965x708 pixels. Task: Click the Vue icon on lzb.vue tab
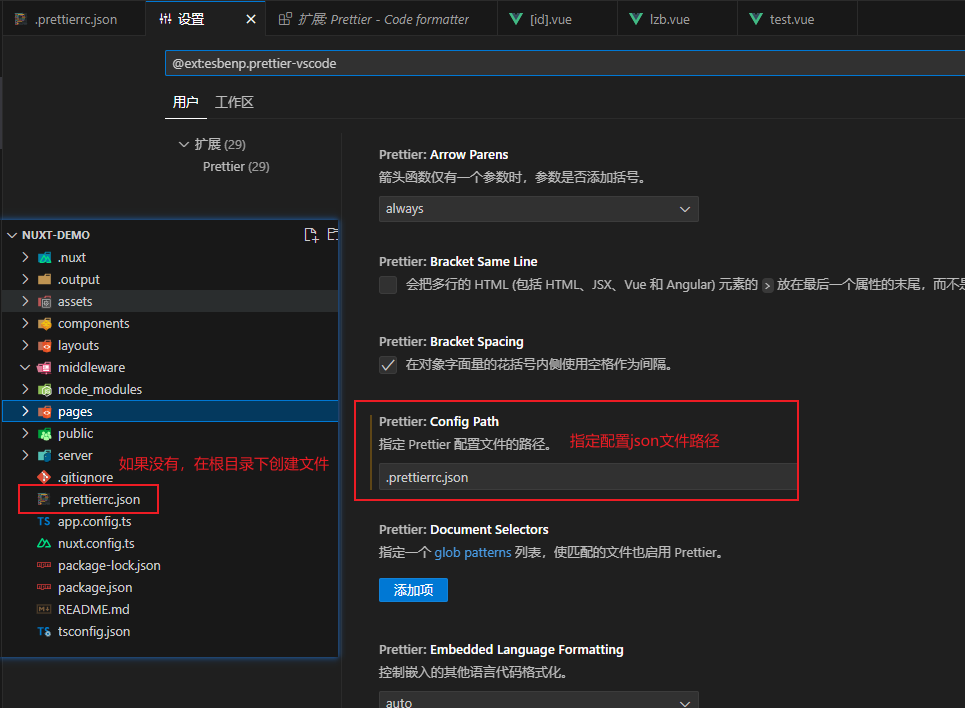(636, 19)
